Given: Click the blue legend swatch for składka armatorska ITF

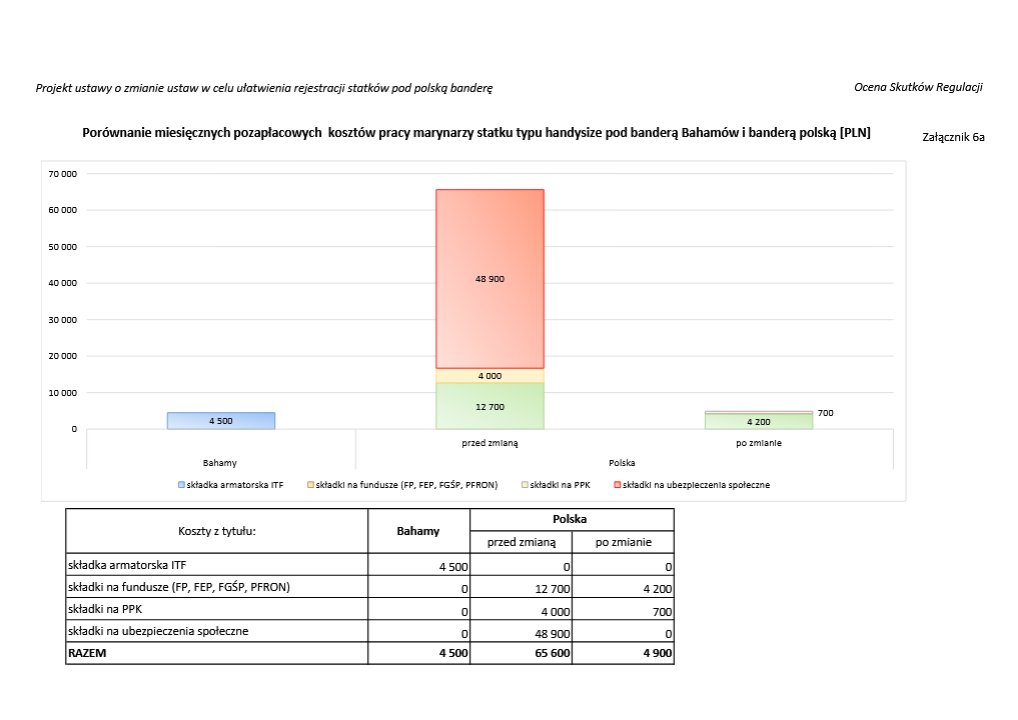Looking at the screenshot, I should point(181,485).
